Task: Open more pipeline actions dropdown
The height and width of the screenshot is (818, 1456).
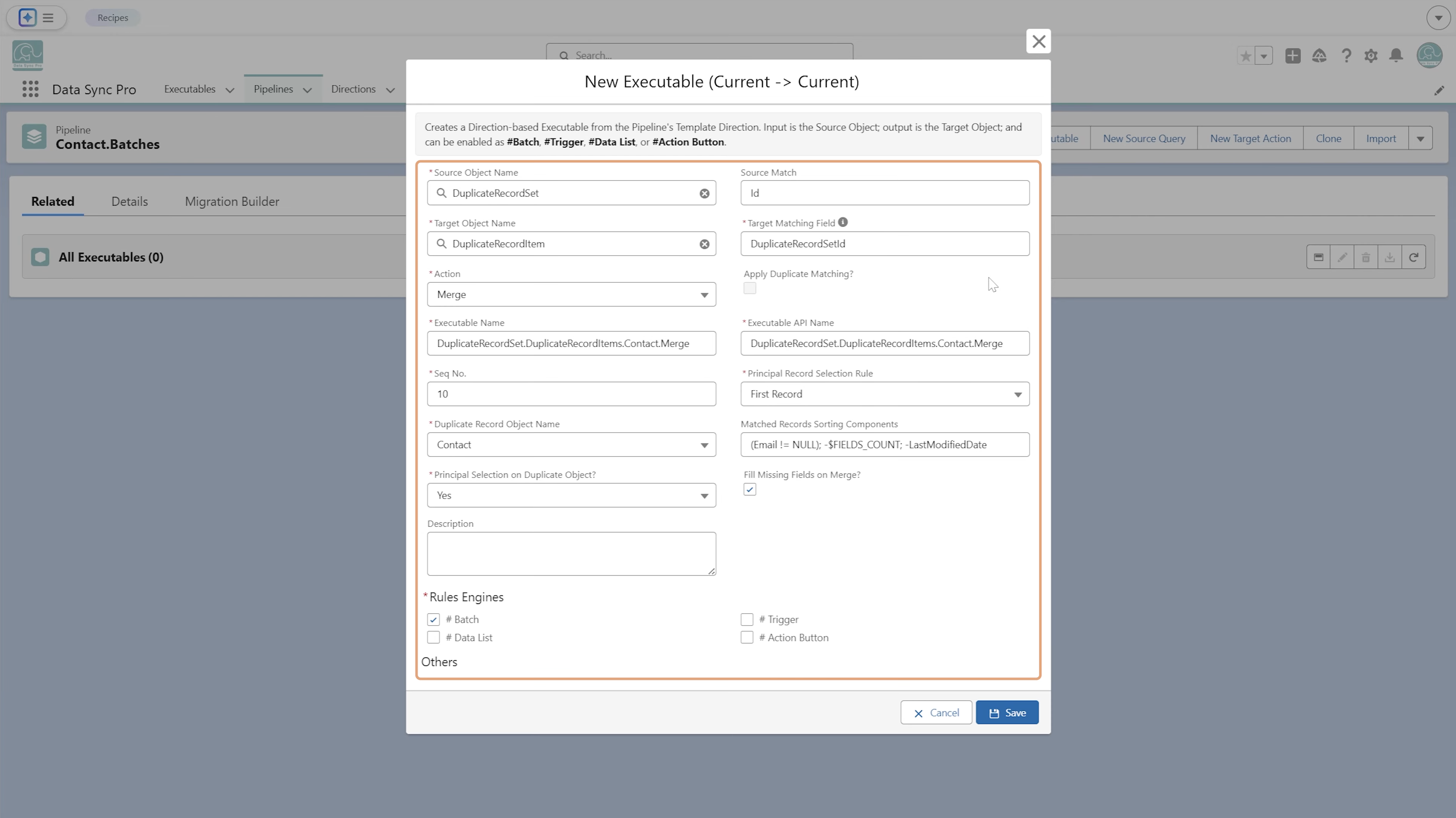Action: (x=1420, y=138)
